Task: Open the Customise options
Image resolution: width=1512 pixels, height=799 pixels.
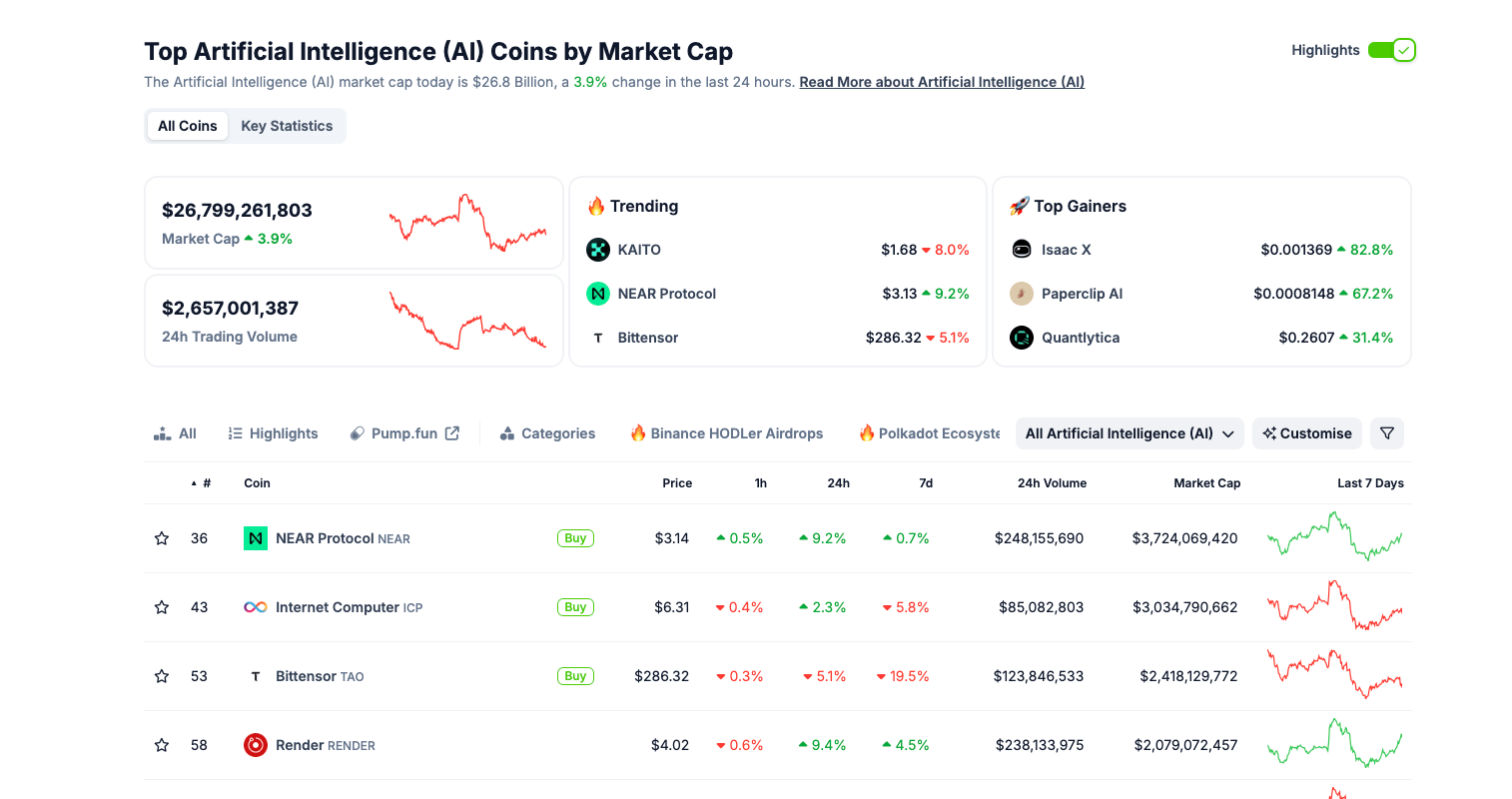Action: 1307,433
